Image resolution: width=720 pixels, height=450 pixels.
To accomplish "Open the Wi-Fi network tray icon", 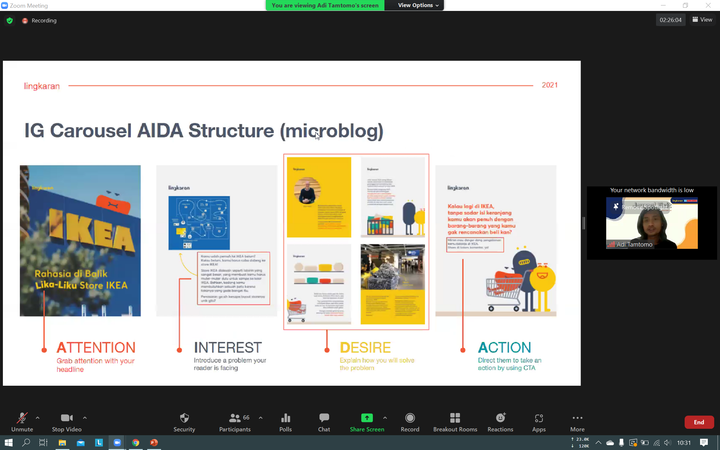I will coord(657,443).
